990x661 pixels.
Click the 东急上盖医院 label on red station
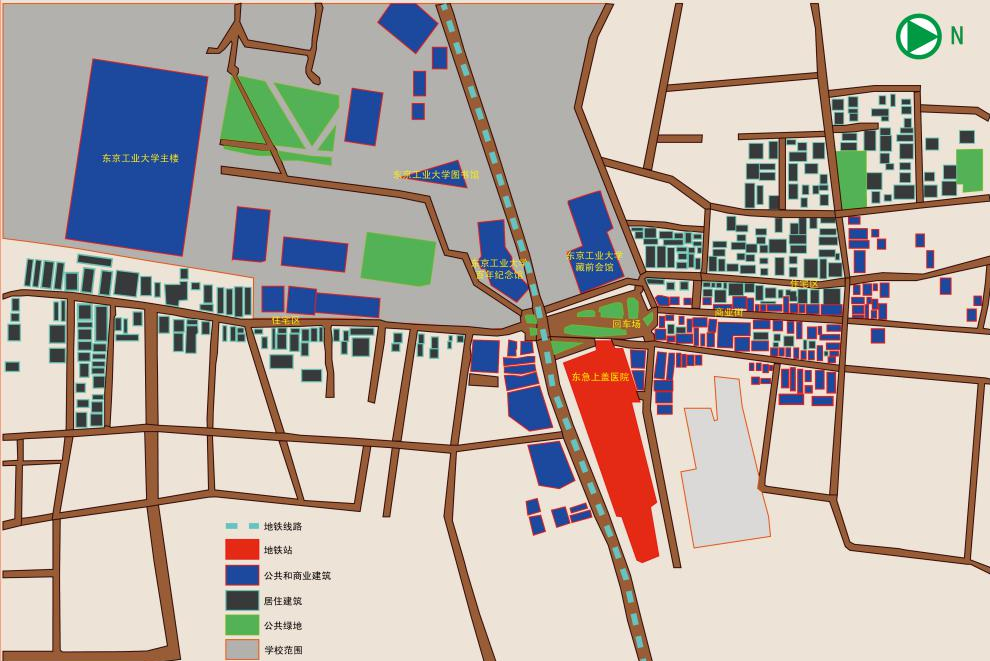(x=600, y=377)
